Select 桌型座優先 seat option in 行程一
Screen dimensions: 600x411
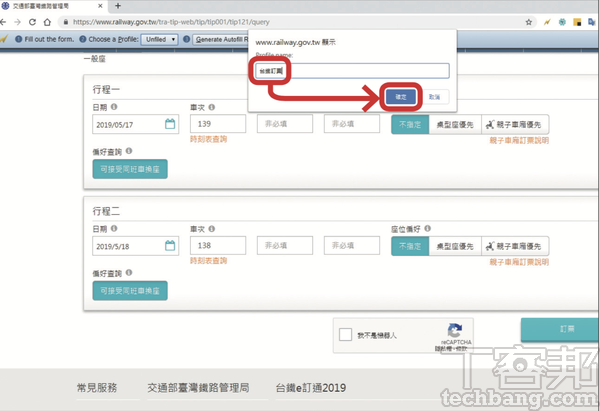point(455,124)
